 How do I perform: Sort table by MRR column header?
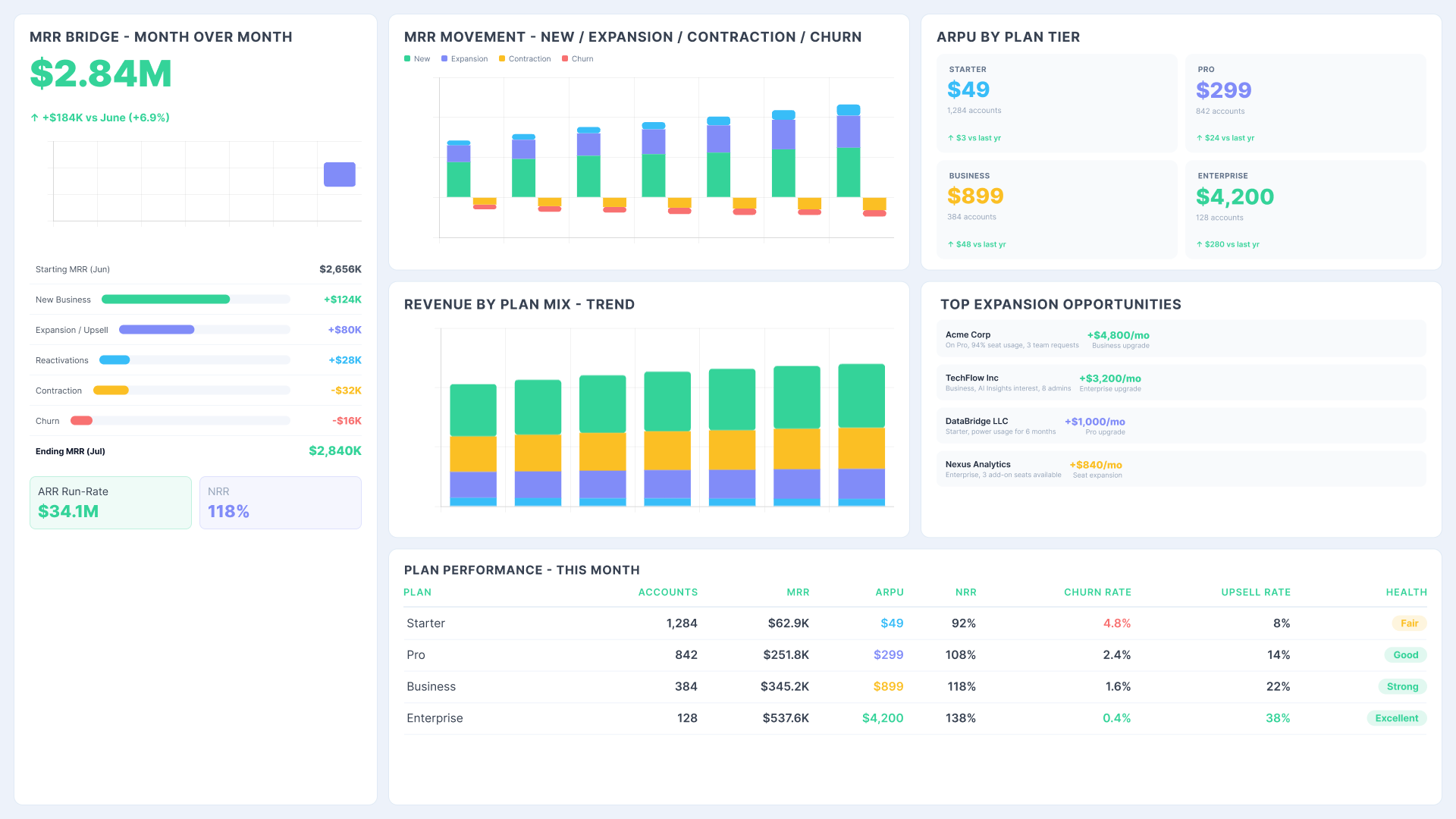point(798,592)
